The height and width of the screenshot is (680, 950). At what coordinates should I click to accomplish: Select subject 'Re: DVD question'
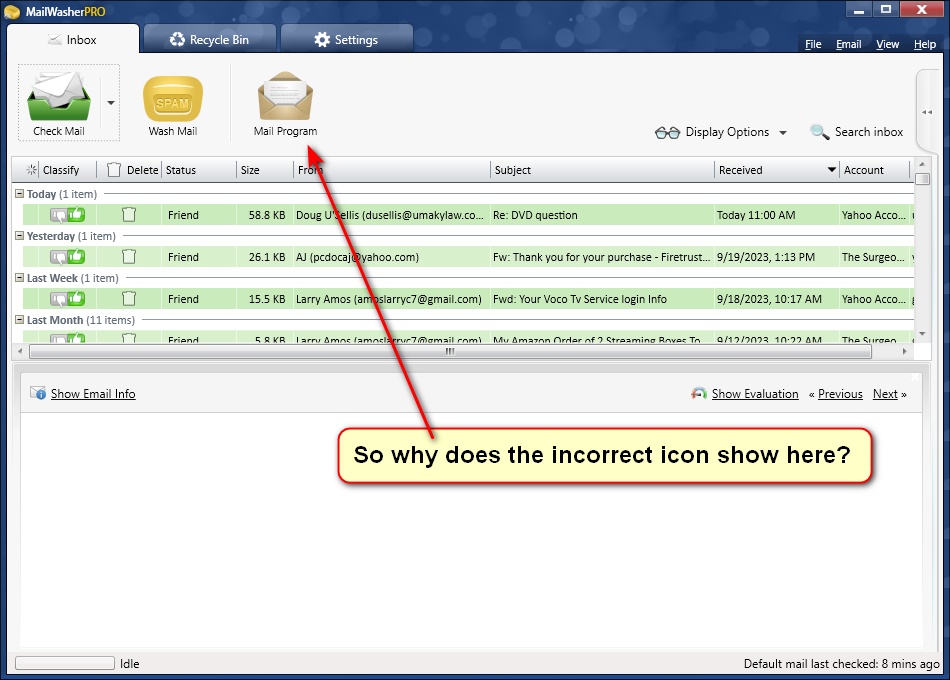click(535, 215)
